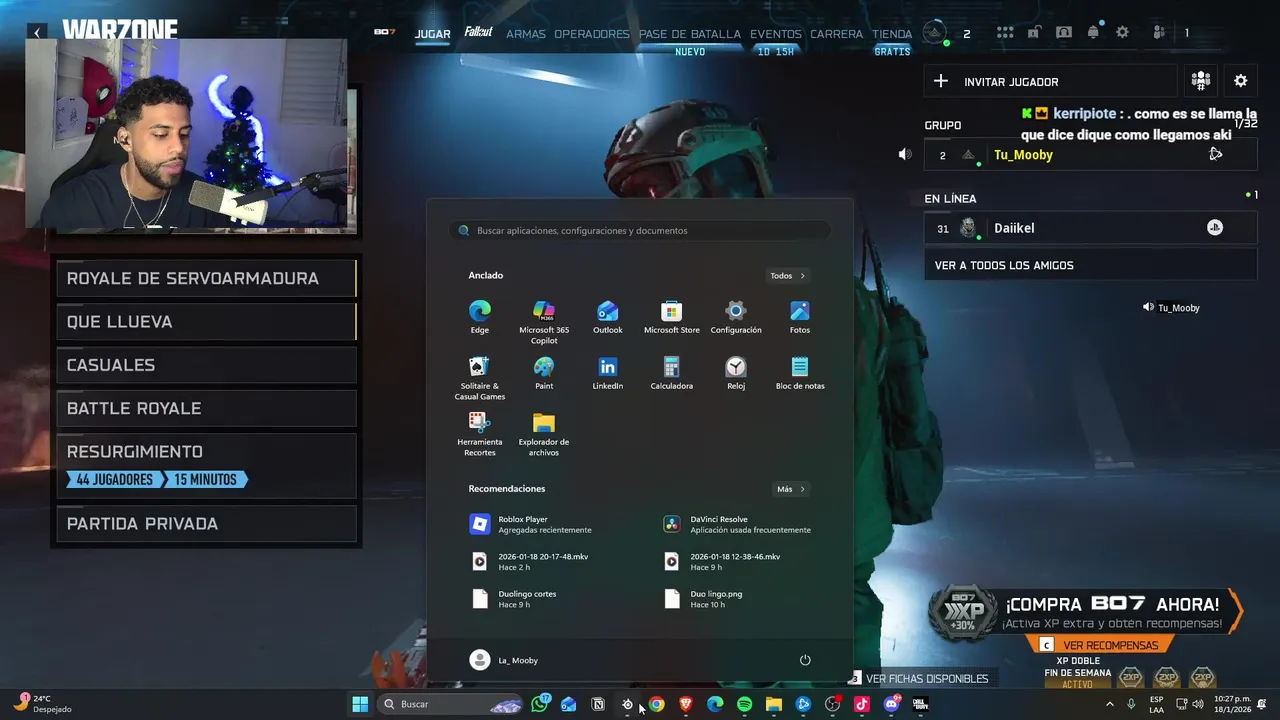Open Brave browser on the taskbar
The height and width of the screenshot is (720, 1280).
point(686,704)
